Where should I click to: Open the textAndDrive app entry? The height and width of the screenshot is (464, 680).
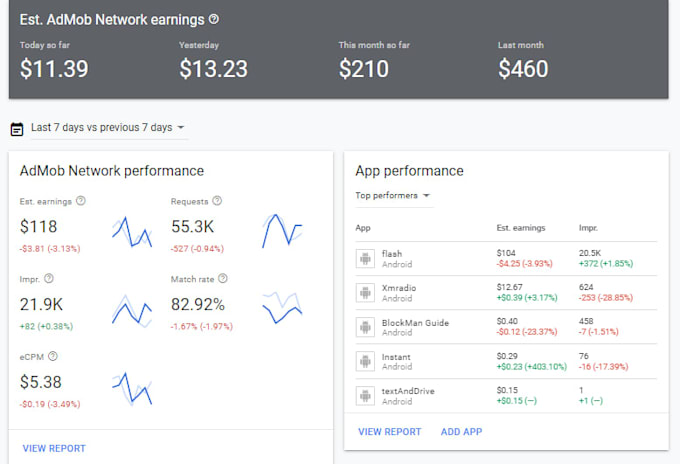tap(506, 395)
